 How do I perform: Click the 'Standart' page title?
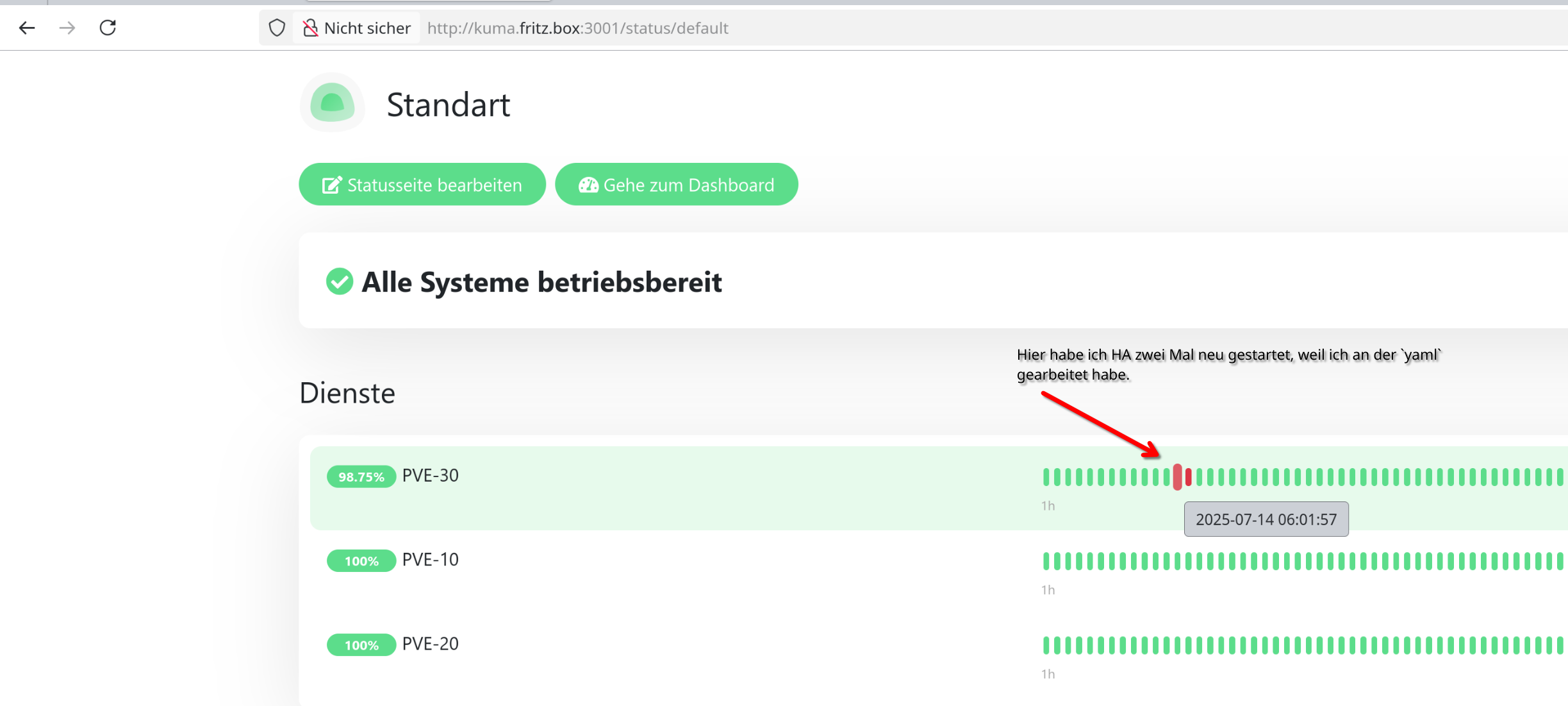tap(448, 105)
